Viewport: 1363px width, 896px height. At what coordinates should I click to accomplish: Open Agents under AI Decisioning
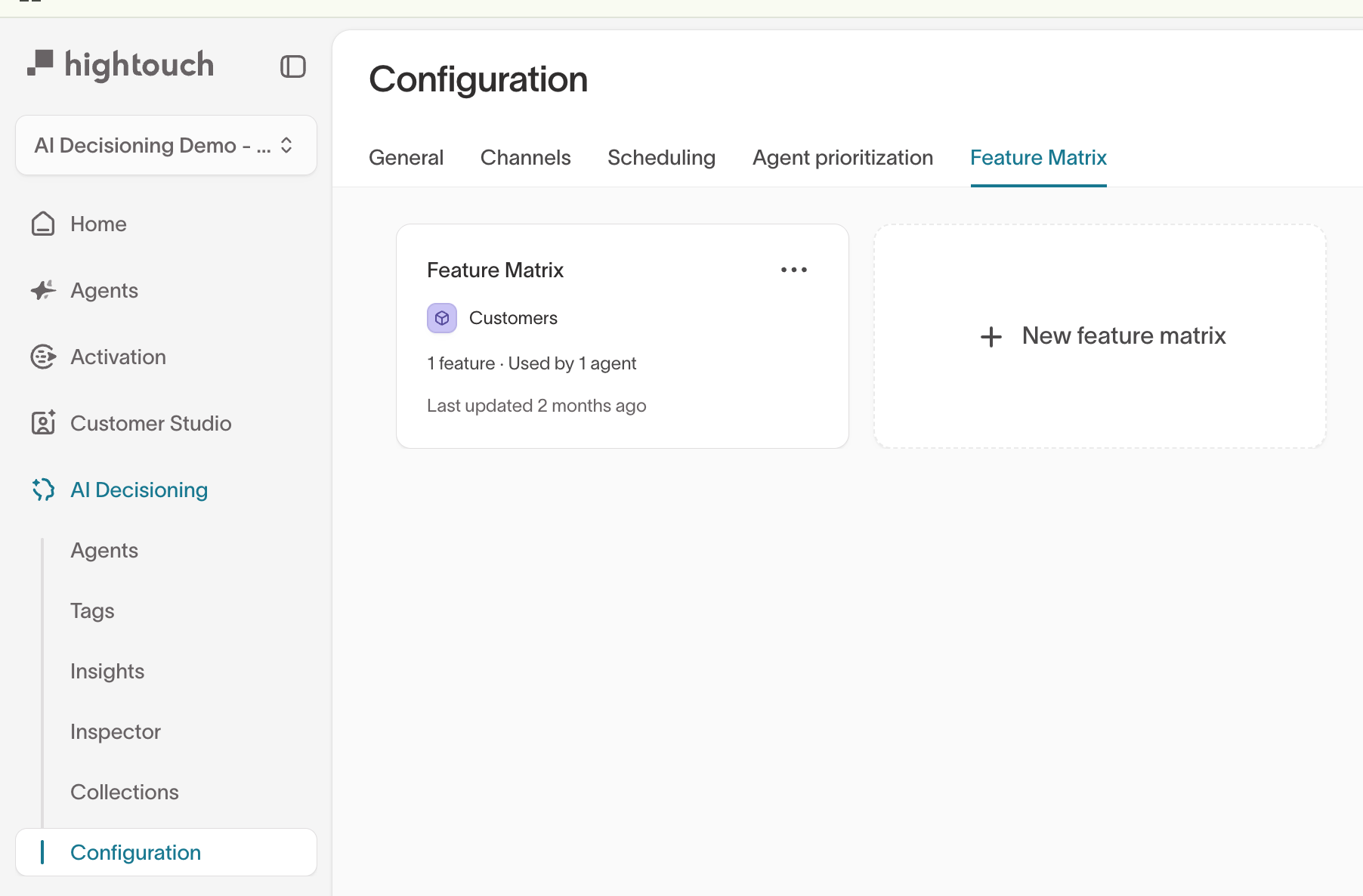104,550
